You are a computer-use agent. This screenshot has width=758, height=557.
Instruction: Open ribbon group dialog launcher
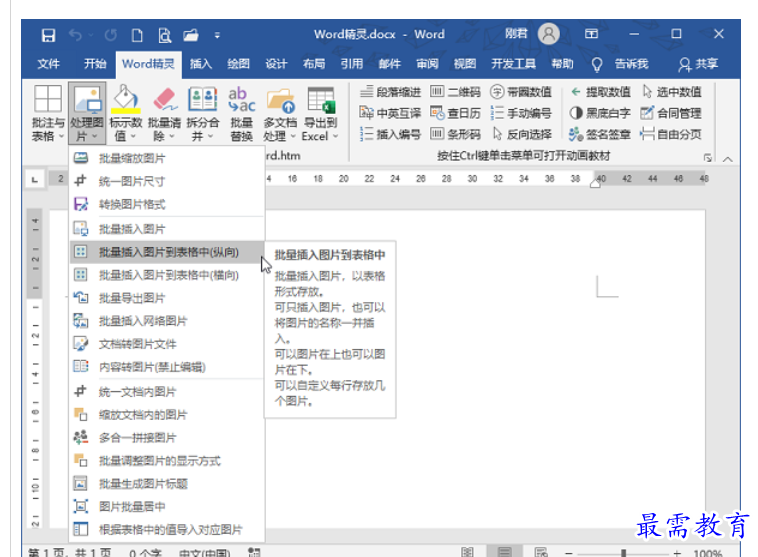(x=708, y=158)
